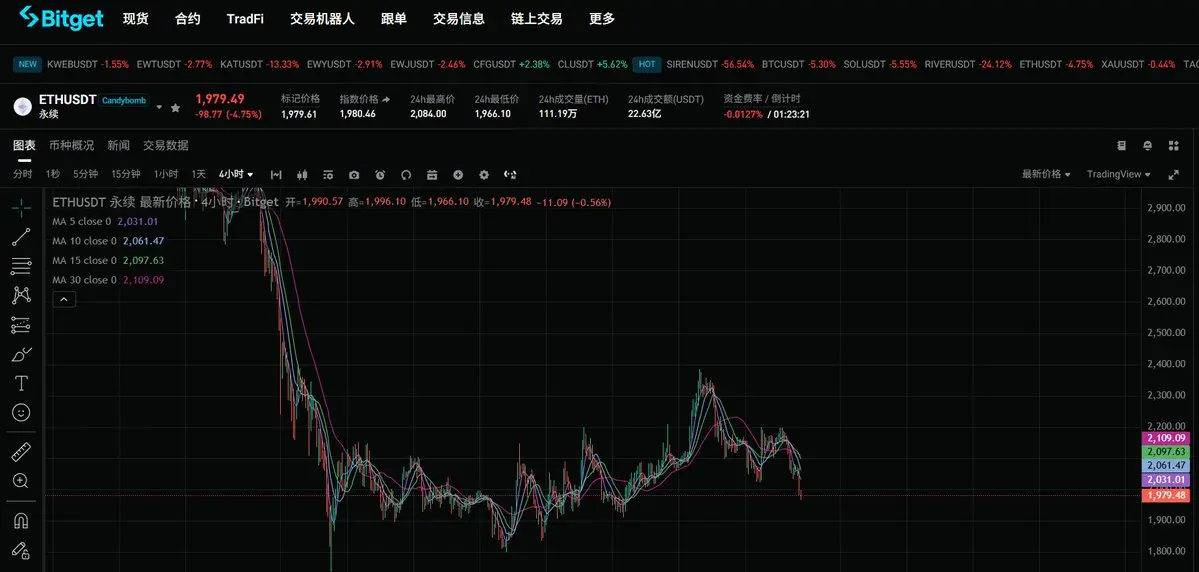
Task: Switch to 15分钟 timeframe
Action: (125, 174)
